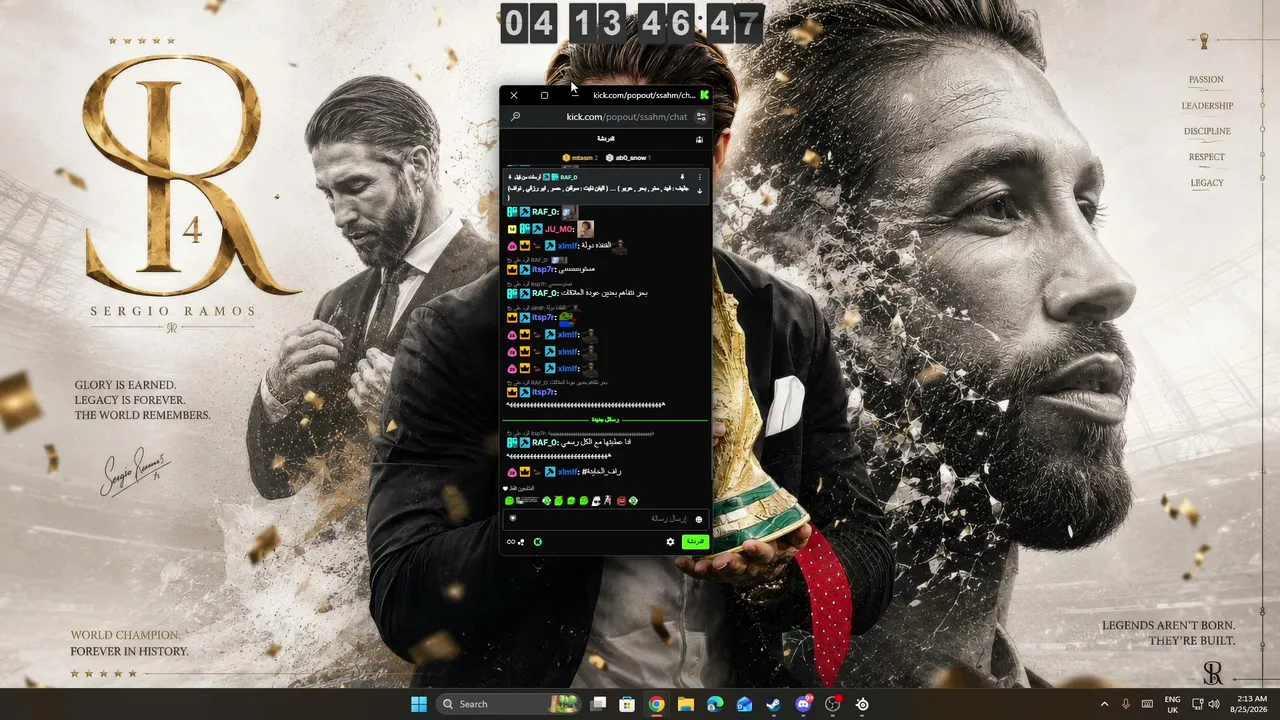Open OBS Studio from taskbar
Screen dimensions: 1280x720
[833, 704]
